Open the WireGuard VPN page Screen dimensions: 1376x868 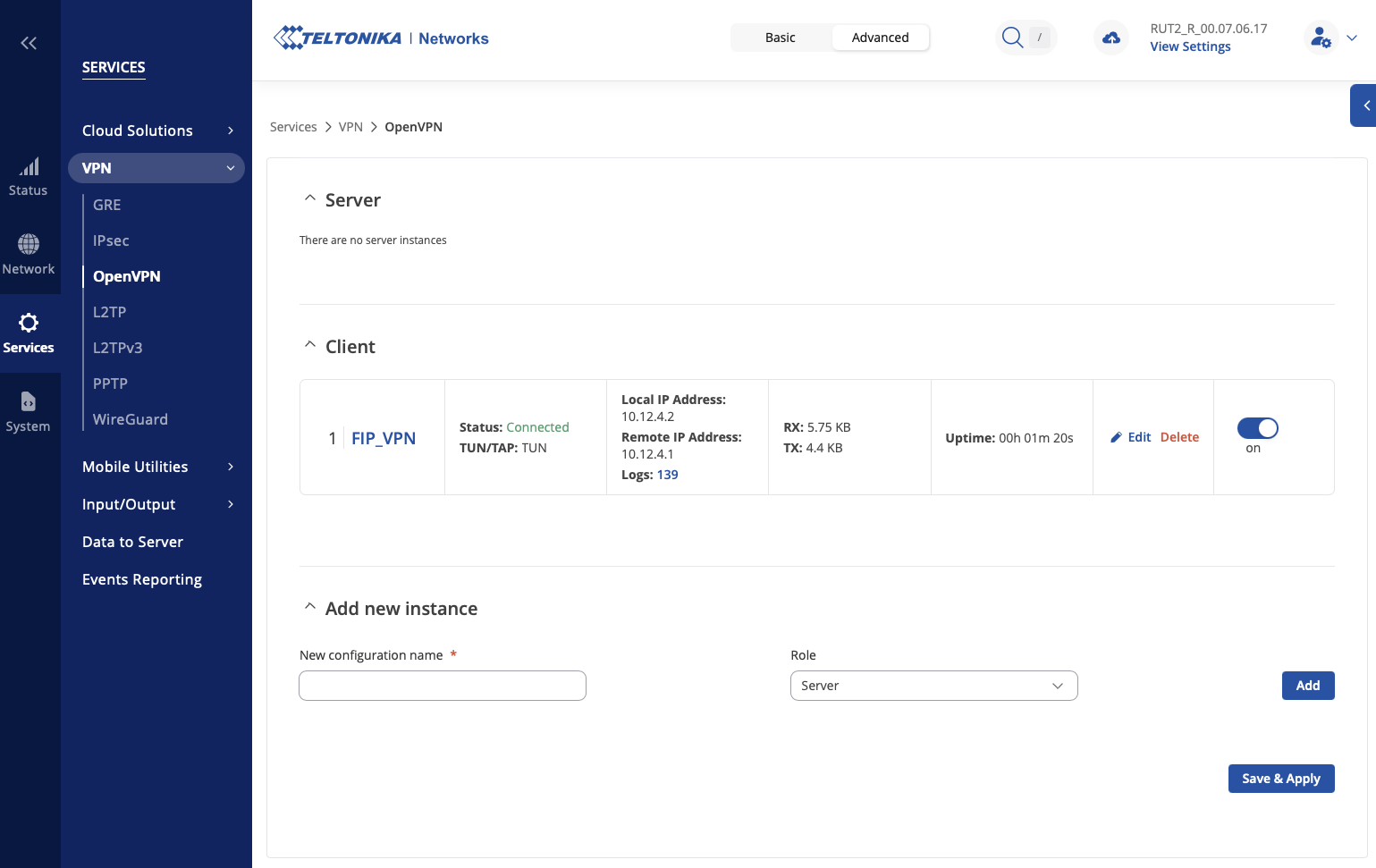pyautogui.click(x=131, y=419)
